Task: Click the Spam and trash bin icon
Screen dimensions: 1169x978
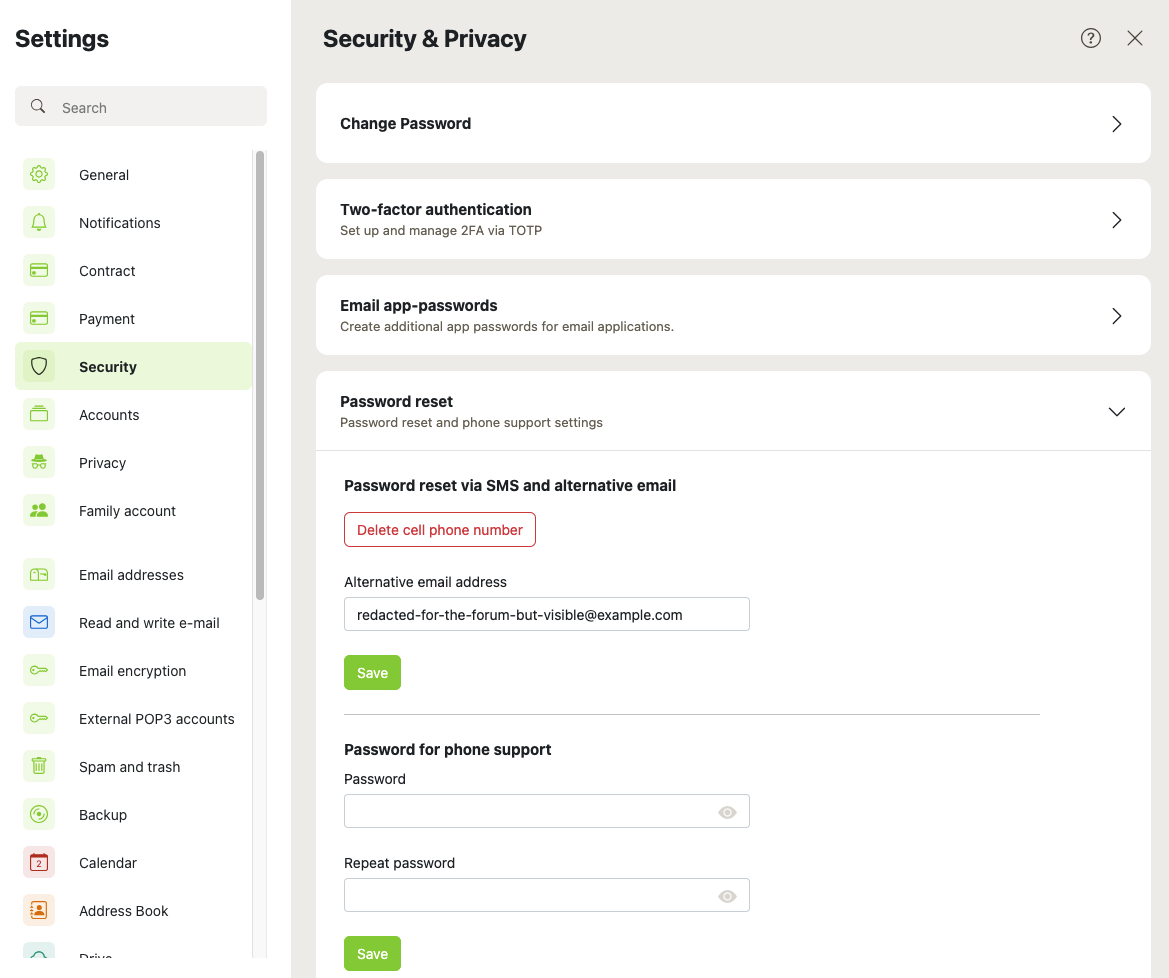Action: pyautogui.click(x=39, y=766)
